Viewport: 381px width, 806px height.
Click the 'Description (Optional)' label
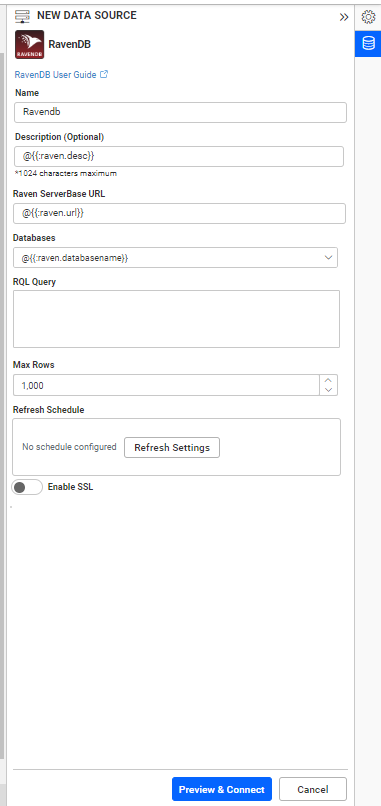(x=60, y=137)
